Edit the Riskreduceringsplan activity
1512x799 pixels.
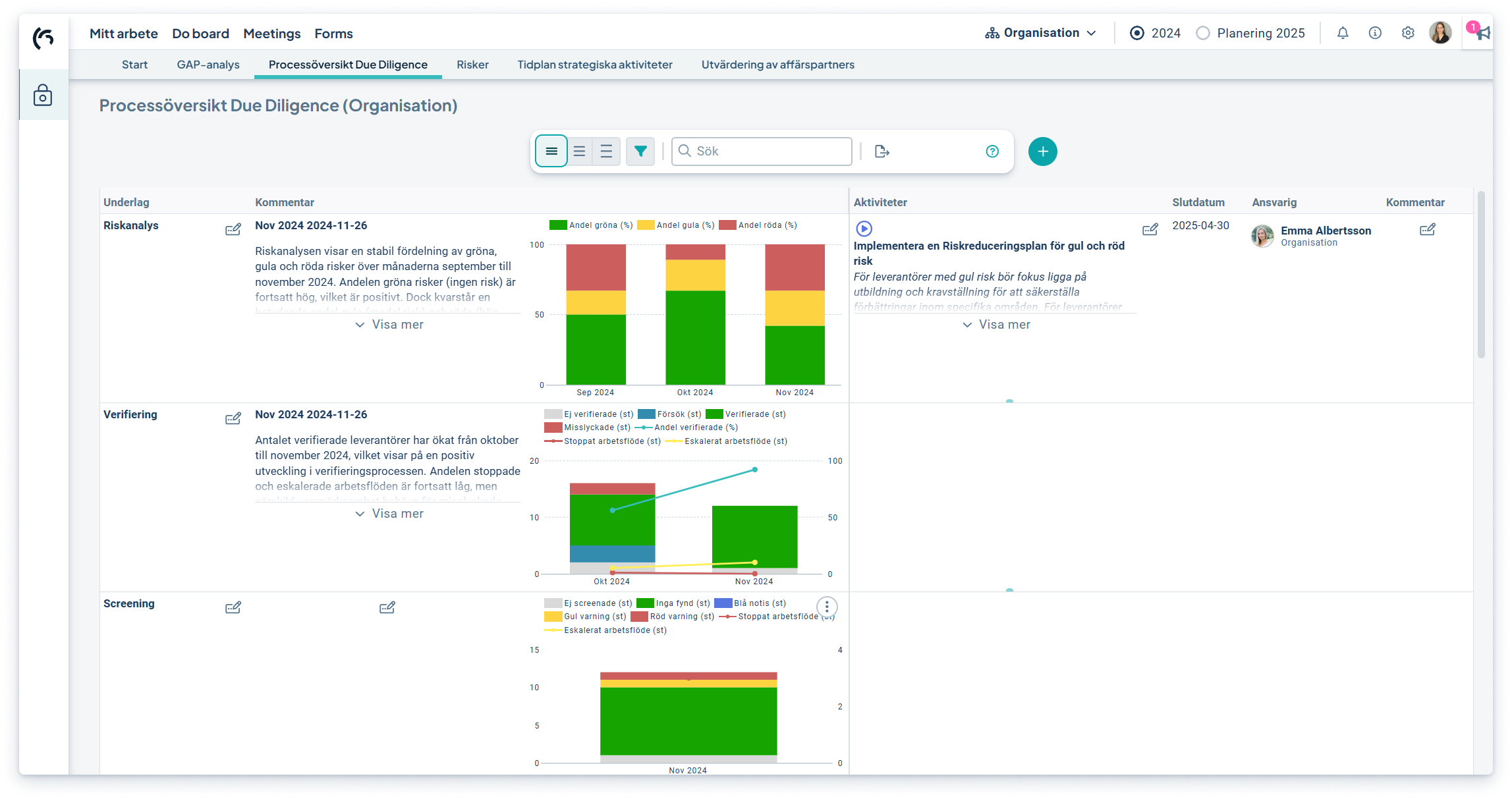(1150, 230)
